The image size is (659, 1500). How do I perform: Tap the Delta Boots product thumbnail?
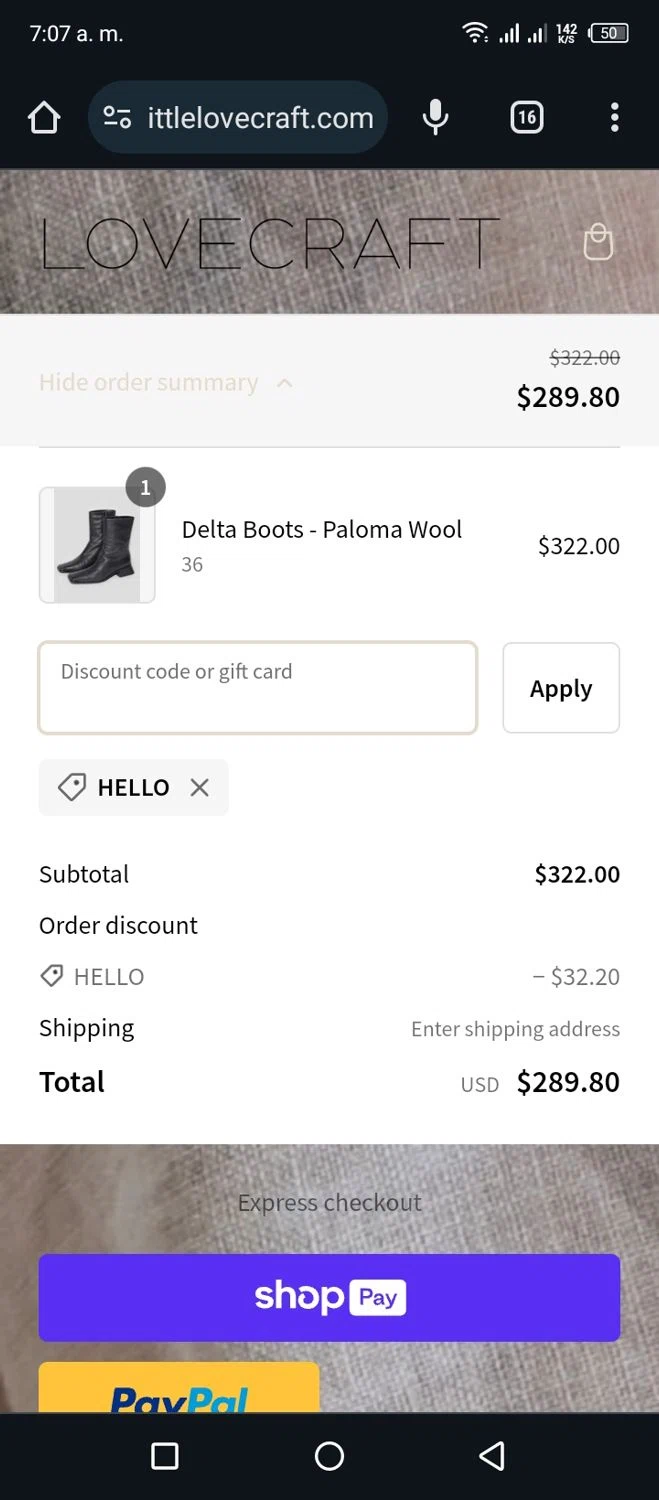(97, 545)
